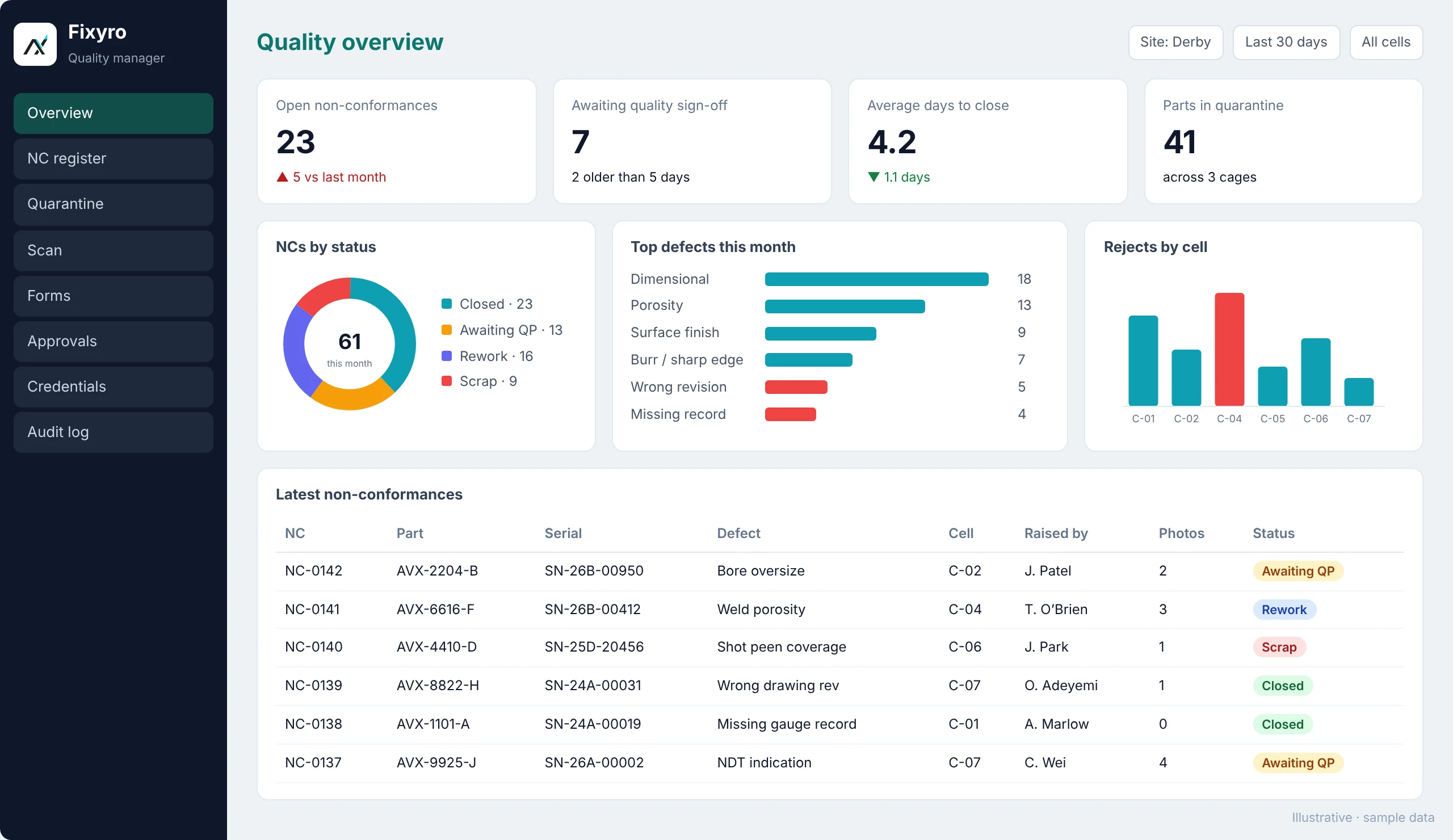Open record NC-0142
Image resolution: width=1453 pixels, height=840 pixels.
313,571
